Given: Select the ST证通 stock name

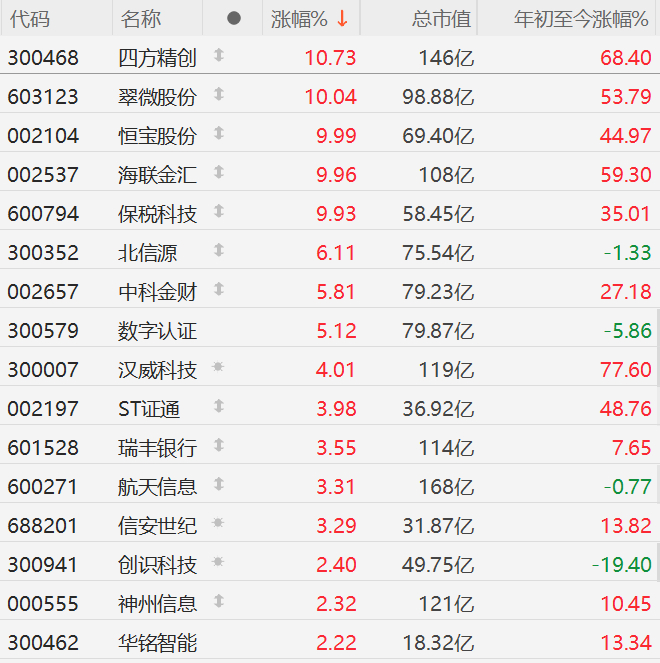Looking at the screenshot, I should [149, 409].
